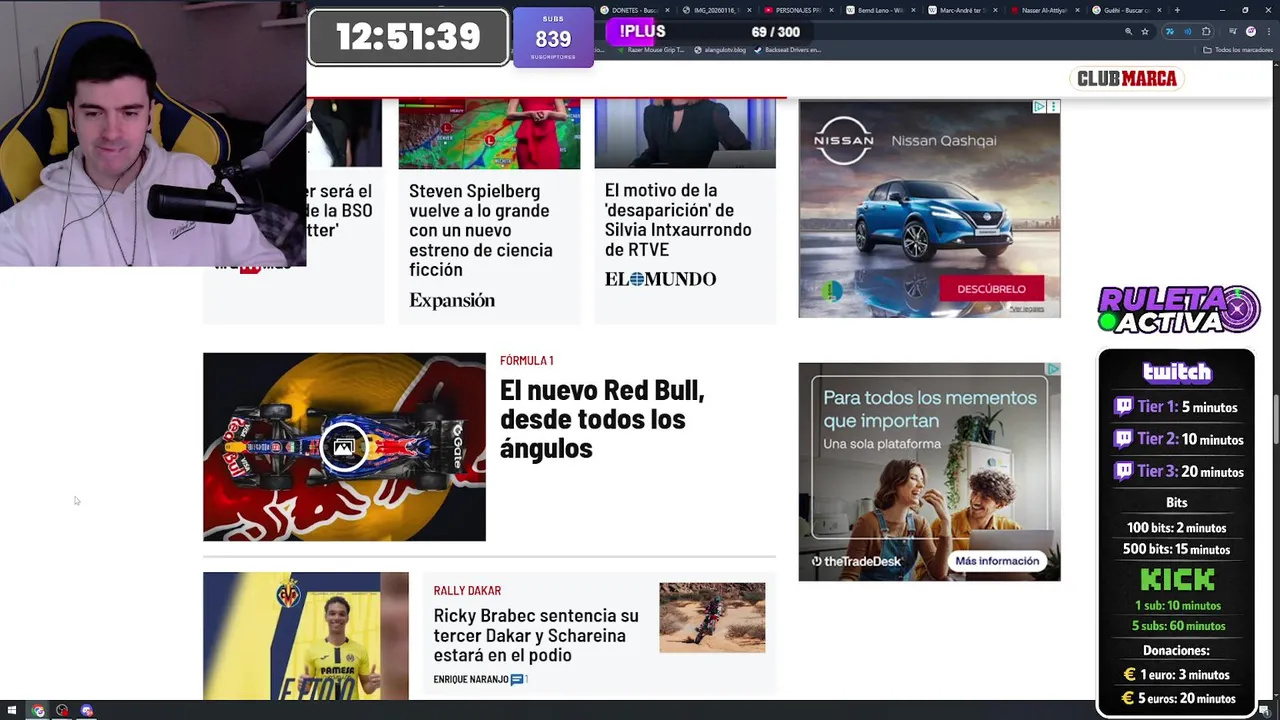Screen dimensions: 1280x720
Task: Open the Windows Start button
Action: (12, 711)
